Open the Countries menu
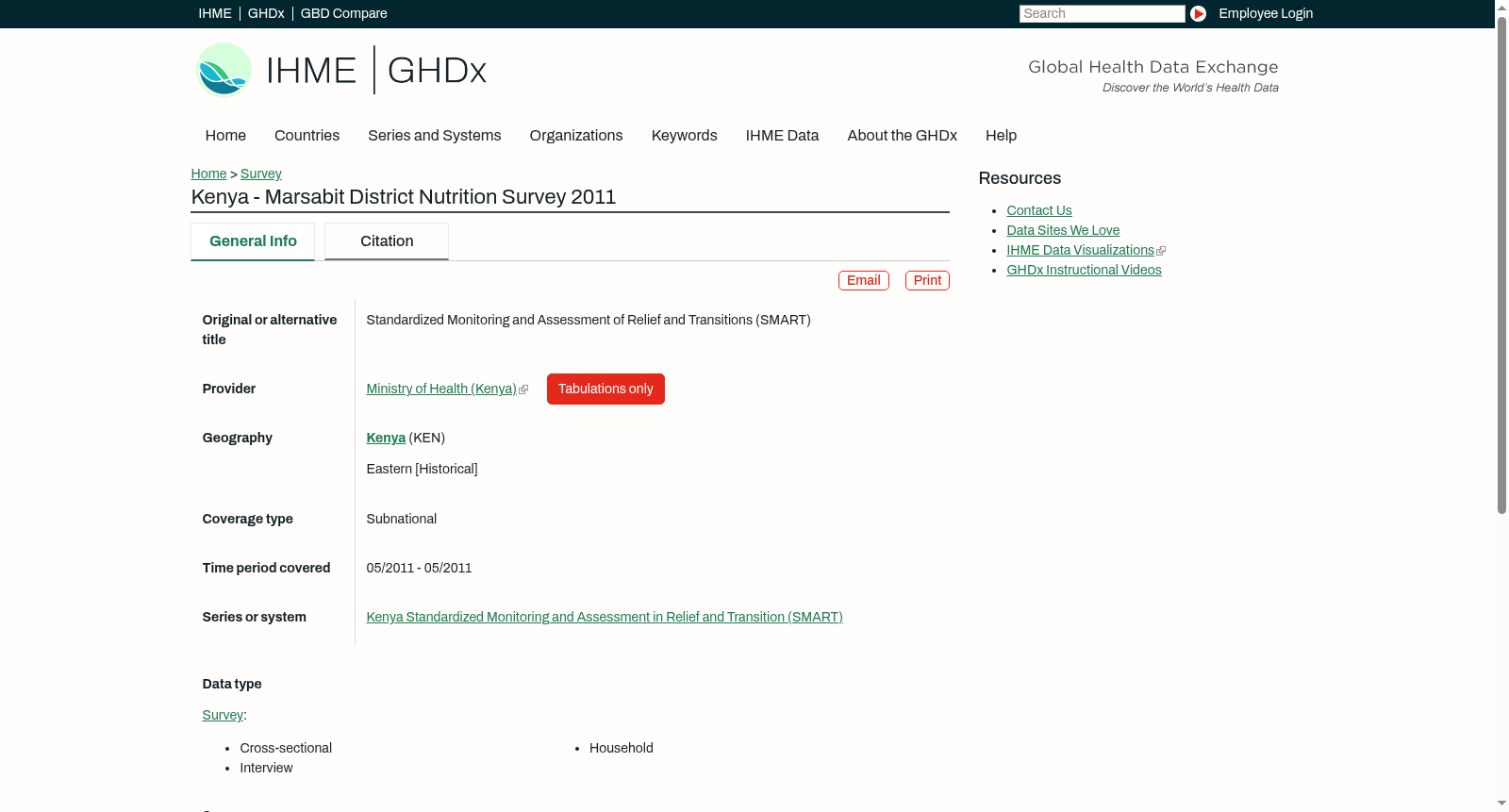Image resolution: width=1509 pixels, height=812 pixels. [307, 136]
